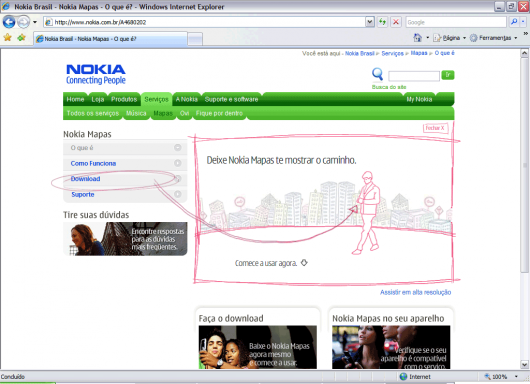This screenshot has height=384, width=530.
Task: Open the Download sidebar link
Action: [85, 179]
